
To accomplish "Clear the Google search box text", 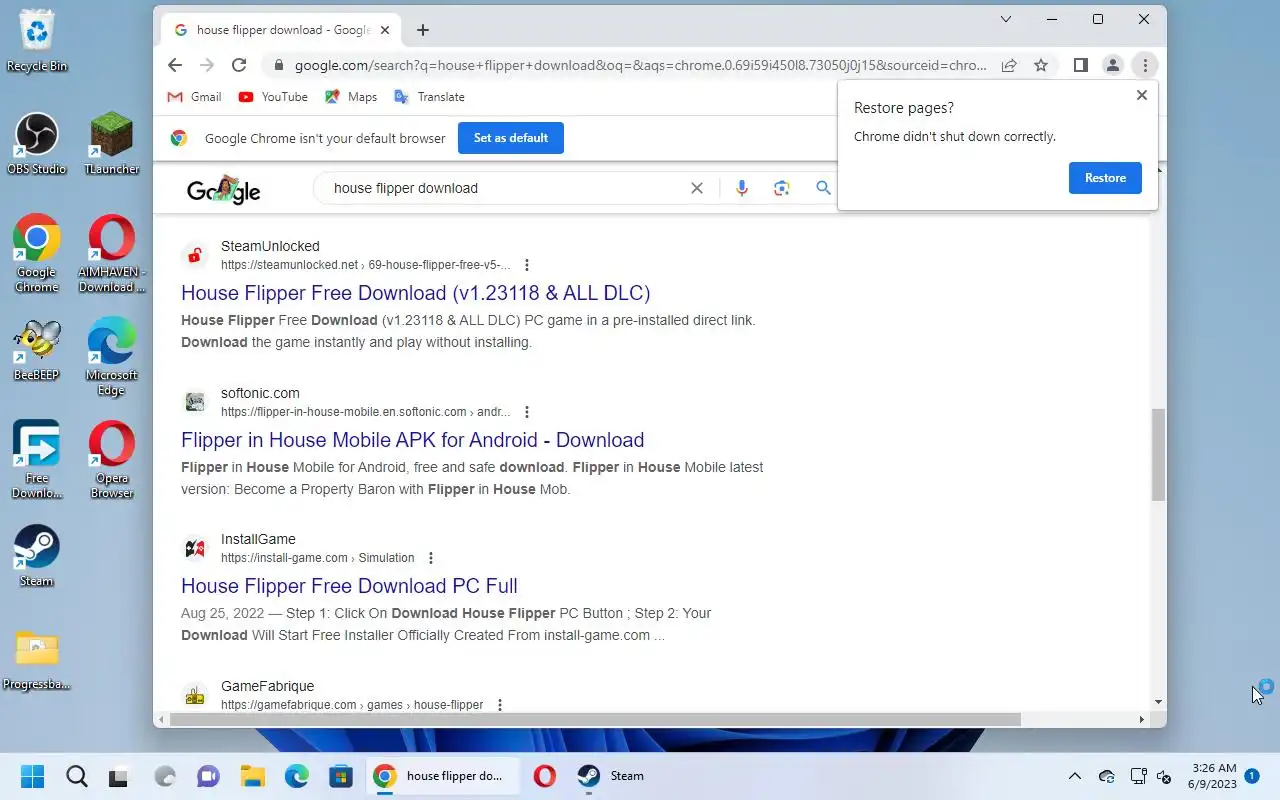I will click(x=697, y=188).
